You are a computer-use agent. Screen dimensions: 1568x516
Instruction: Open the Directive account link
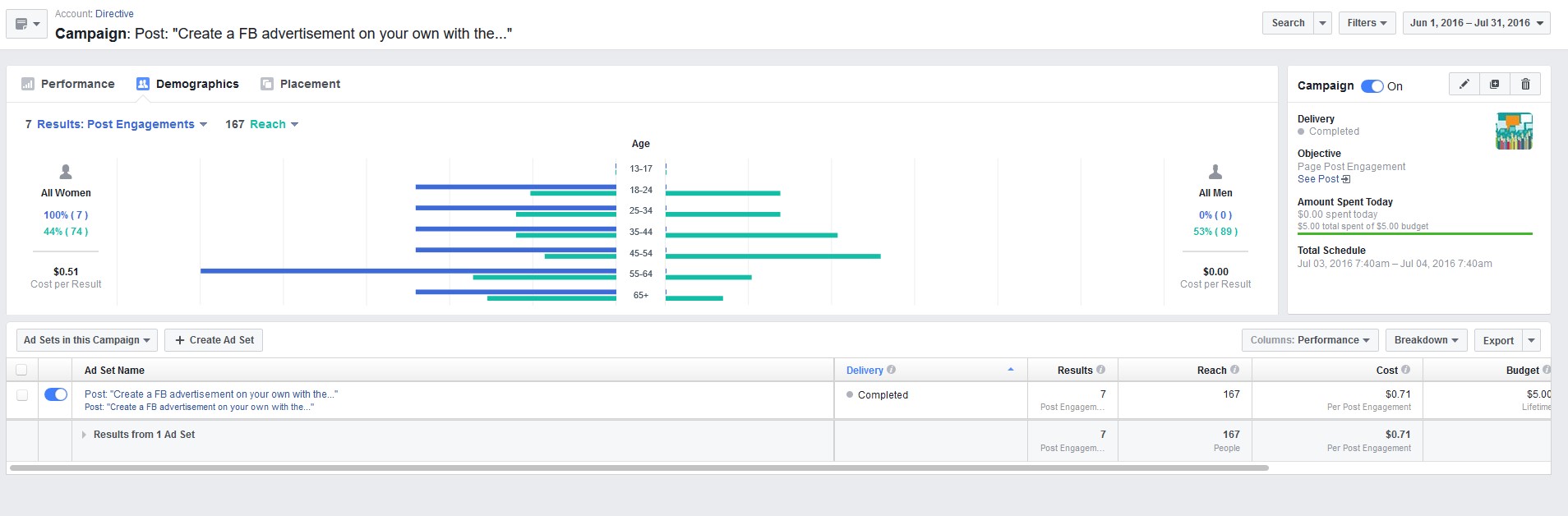[x=114, y=14]
